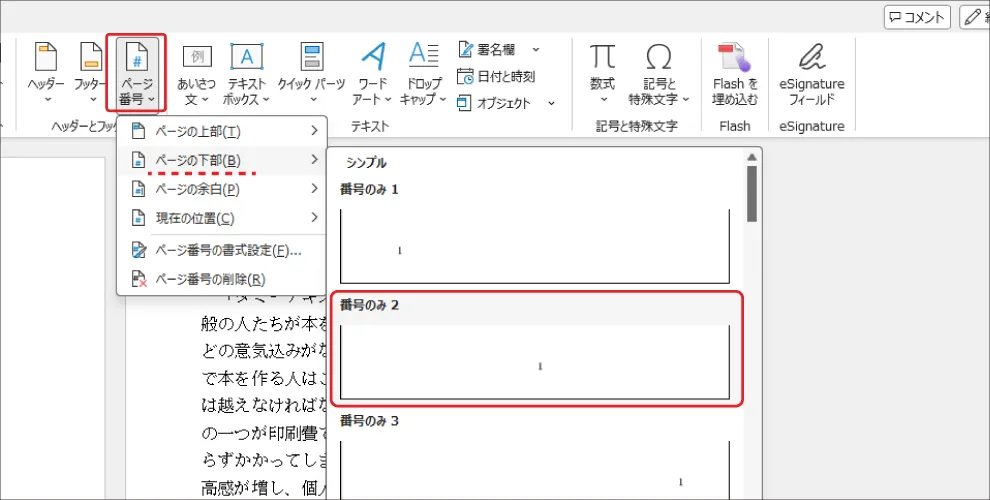Choose ページ番号の削除(R)
This screenshot has height=500, width=990.
222,279
